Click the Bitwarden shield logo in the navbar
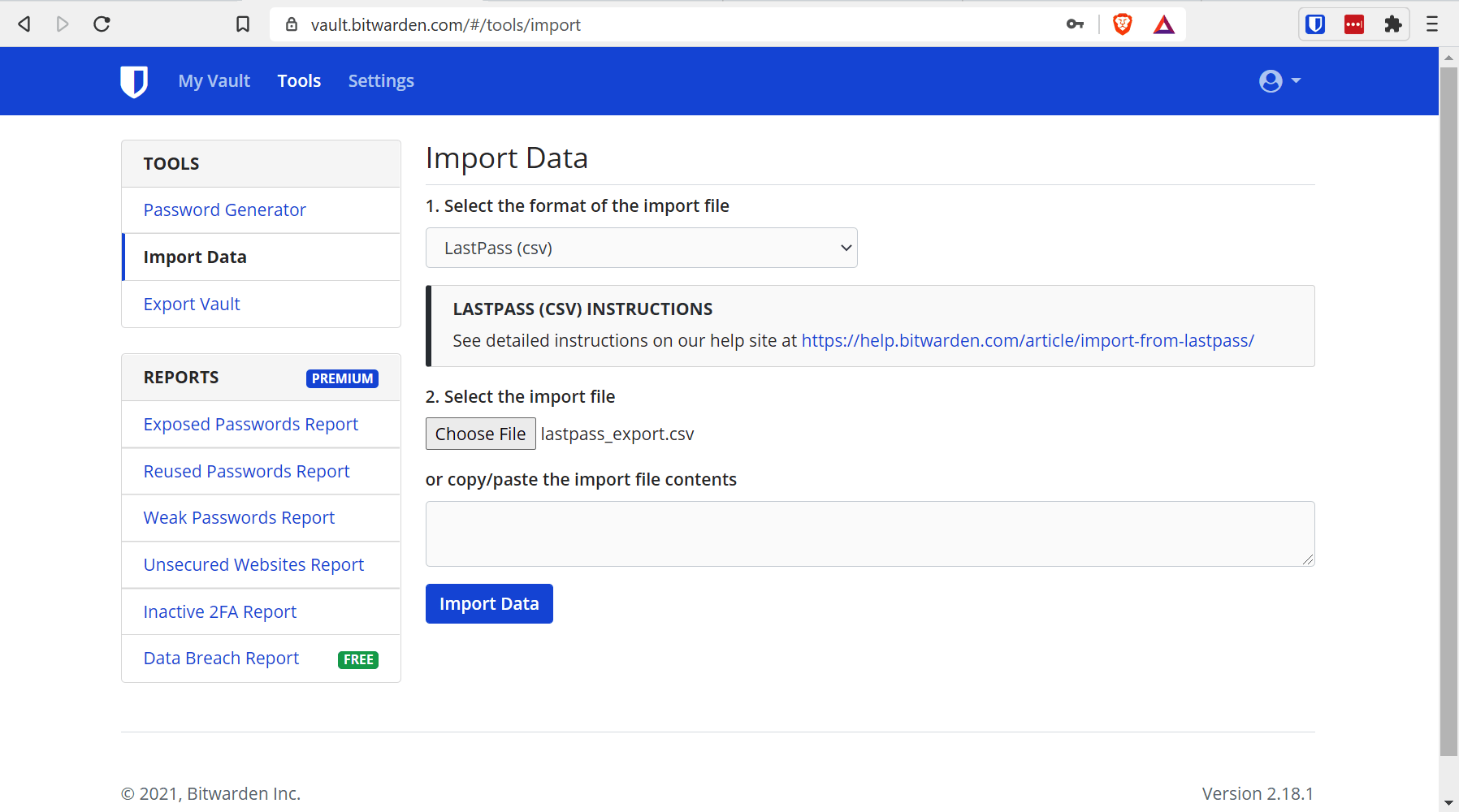 (134, 81)
